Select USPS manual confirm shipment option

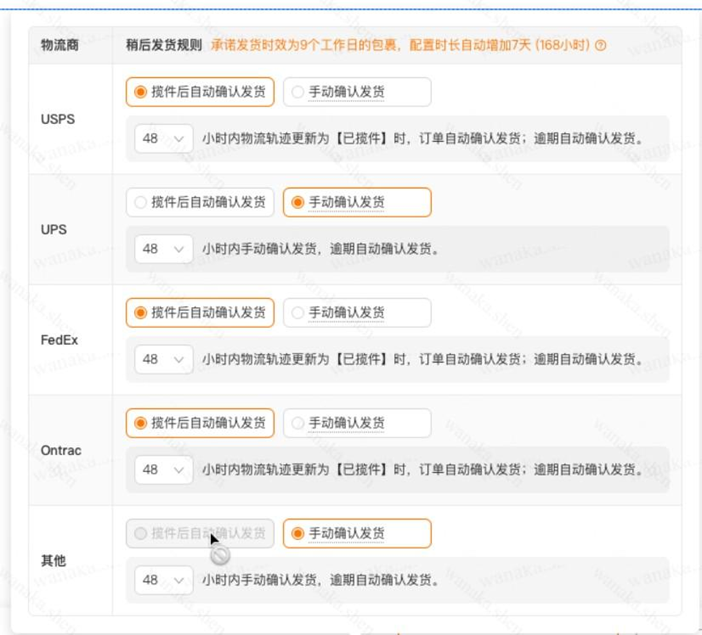tap(357, 92)
